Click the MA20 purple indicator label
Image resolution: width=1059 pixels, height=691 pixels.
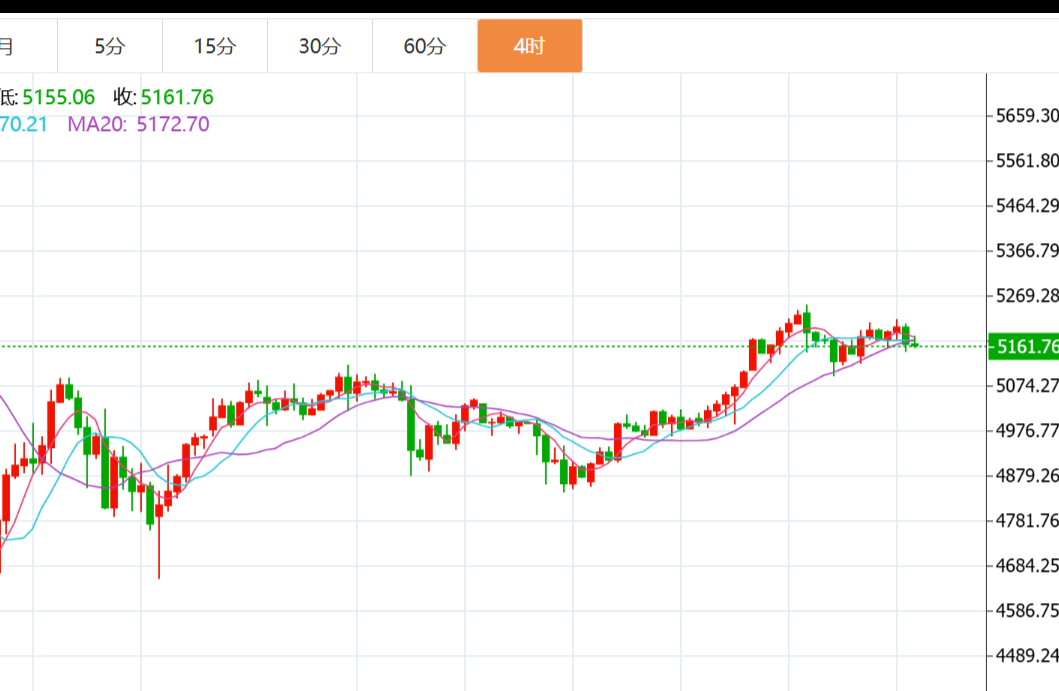138,125
